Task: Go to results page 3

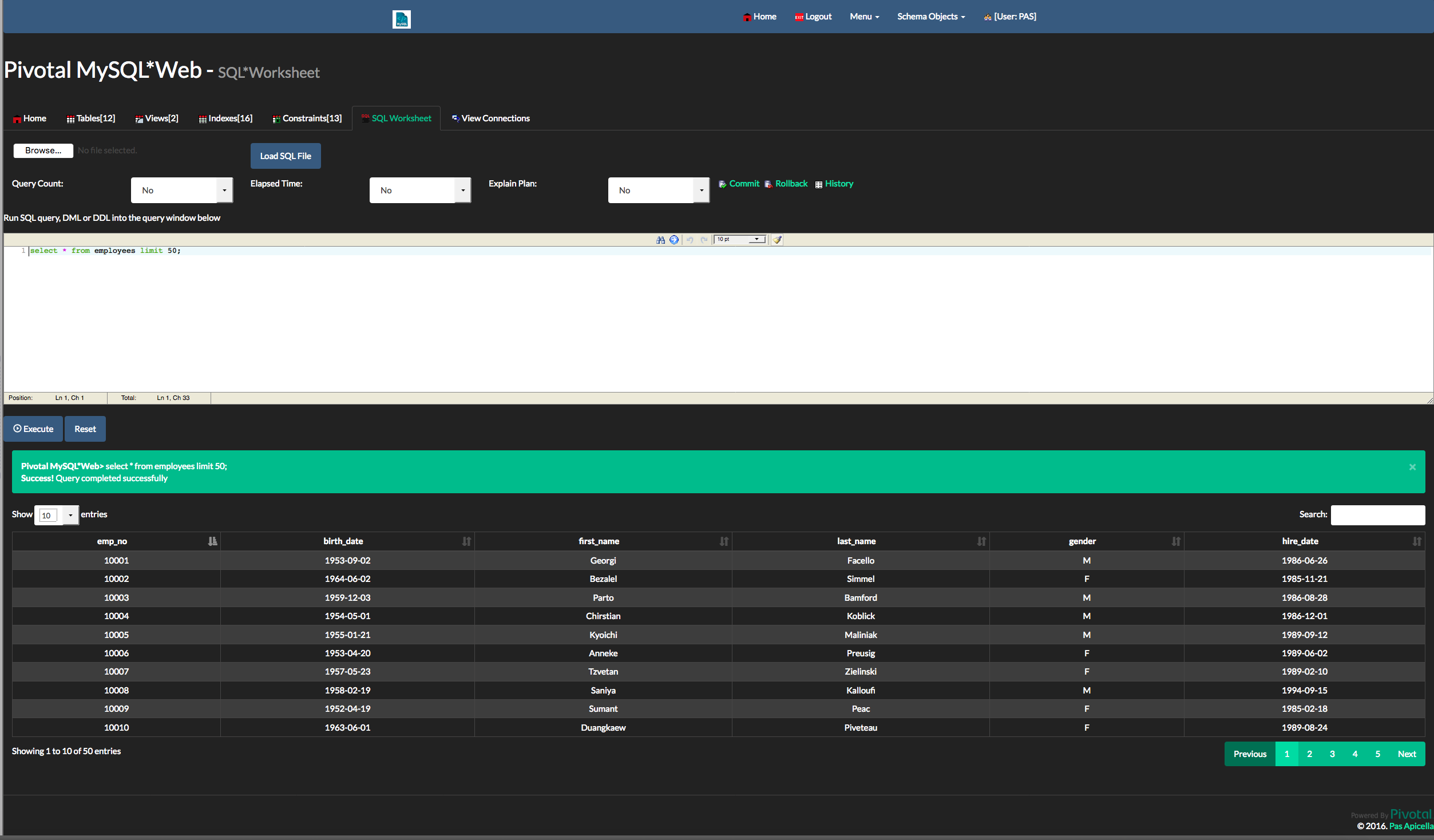Action: point(1332,754)
